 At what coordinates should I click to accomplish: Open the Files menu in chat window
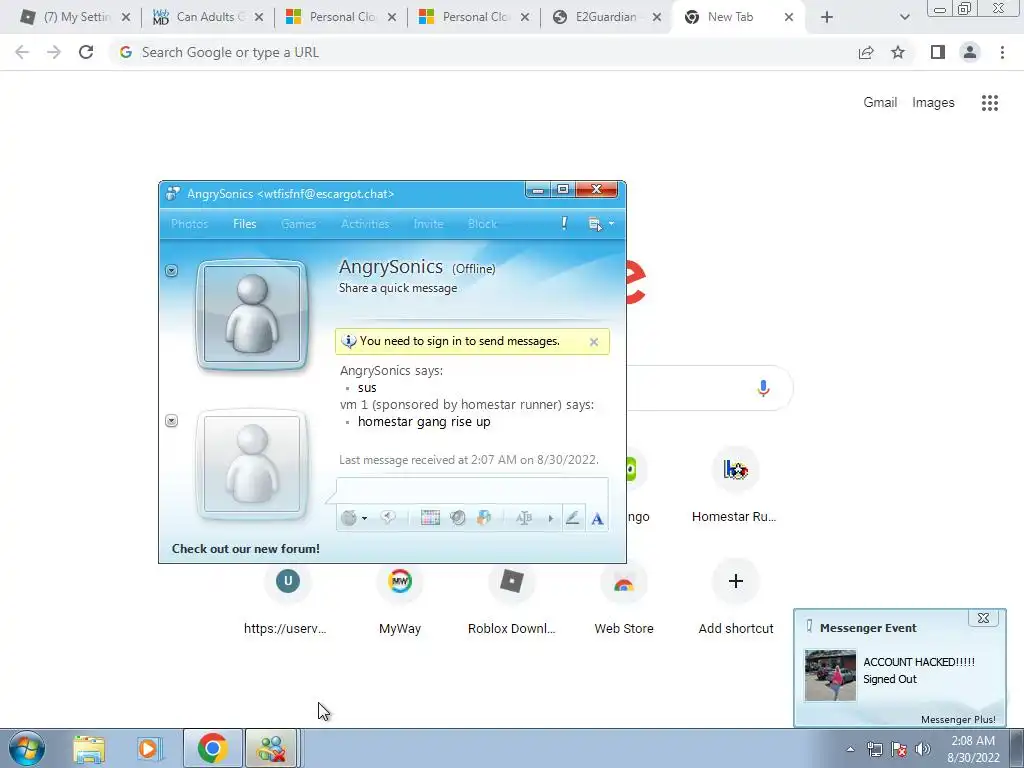point(245,224)
